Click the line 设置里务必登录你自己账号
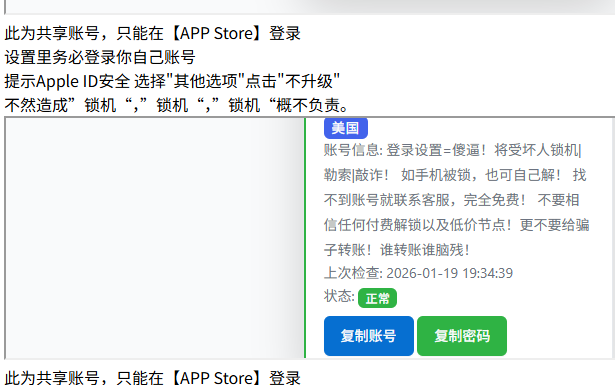The width and height of the screenshot is (615, 385). 100,57
